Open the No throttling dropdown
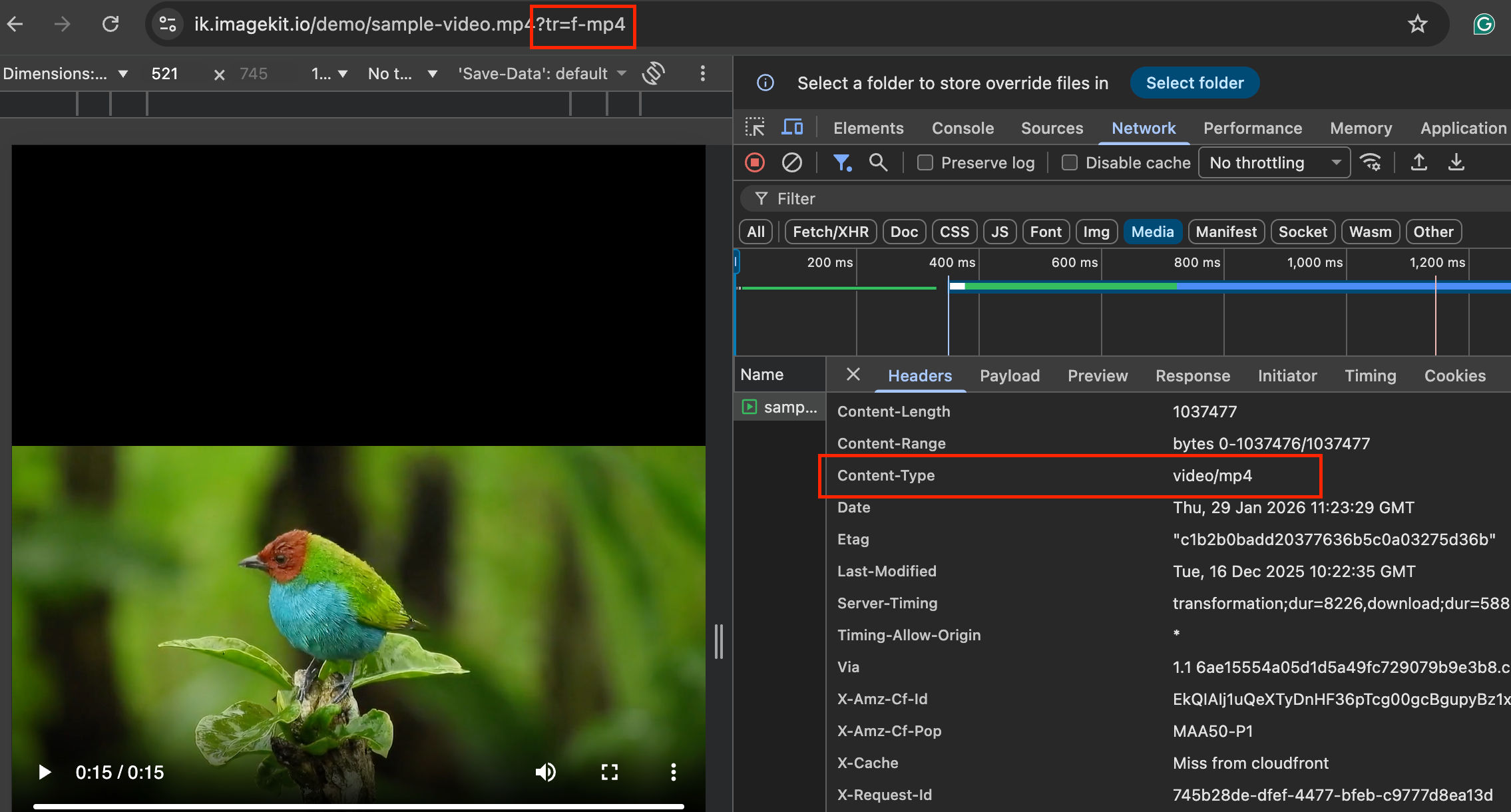This screenshot has height=812, width=1511. [1273, 162]
